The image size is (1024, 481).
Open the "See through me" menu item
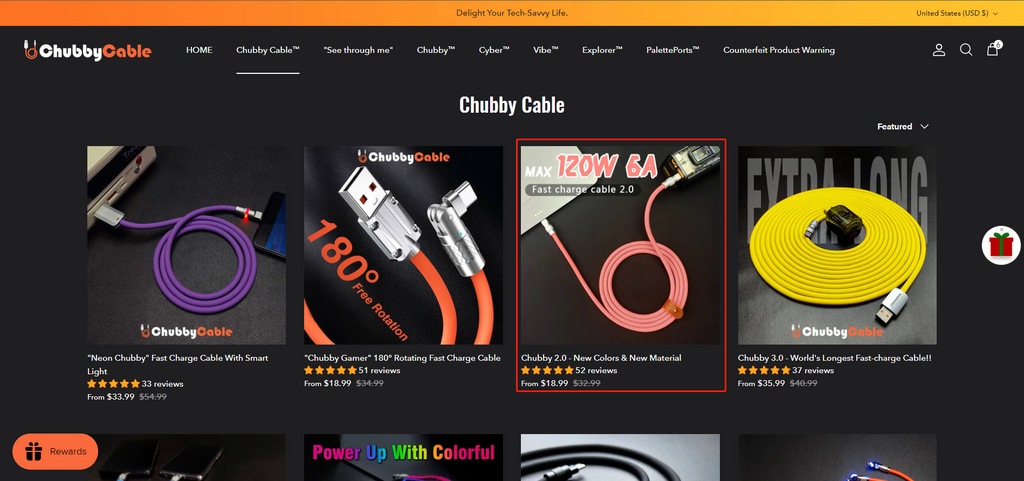tap(358, 50)
